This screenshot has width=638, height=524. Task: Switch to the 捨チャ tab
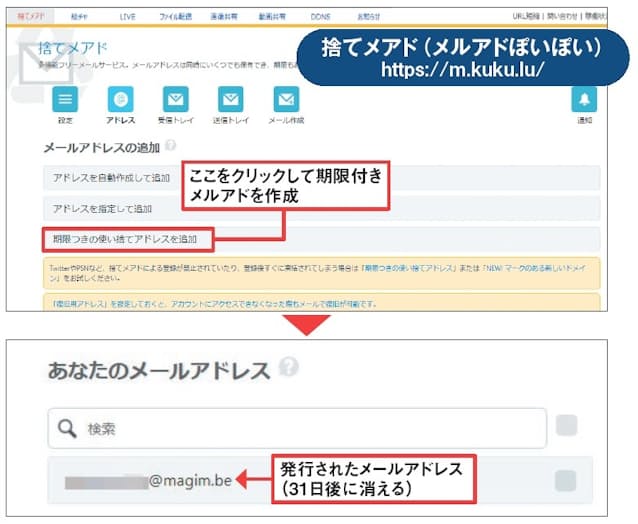(x=79, y=17)
